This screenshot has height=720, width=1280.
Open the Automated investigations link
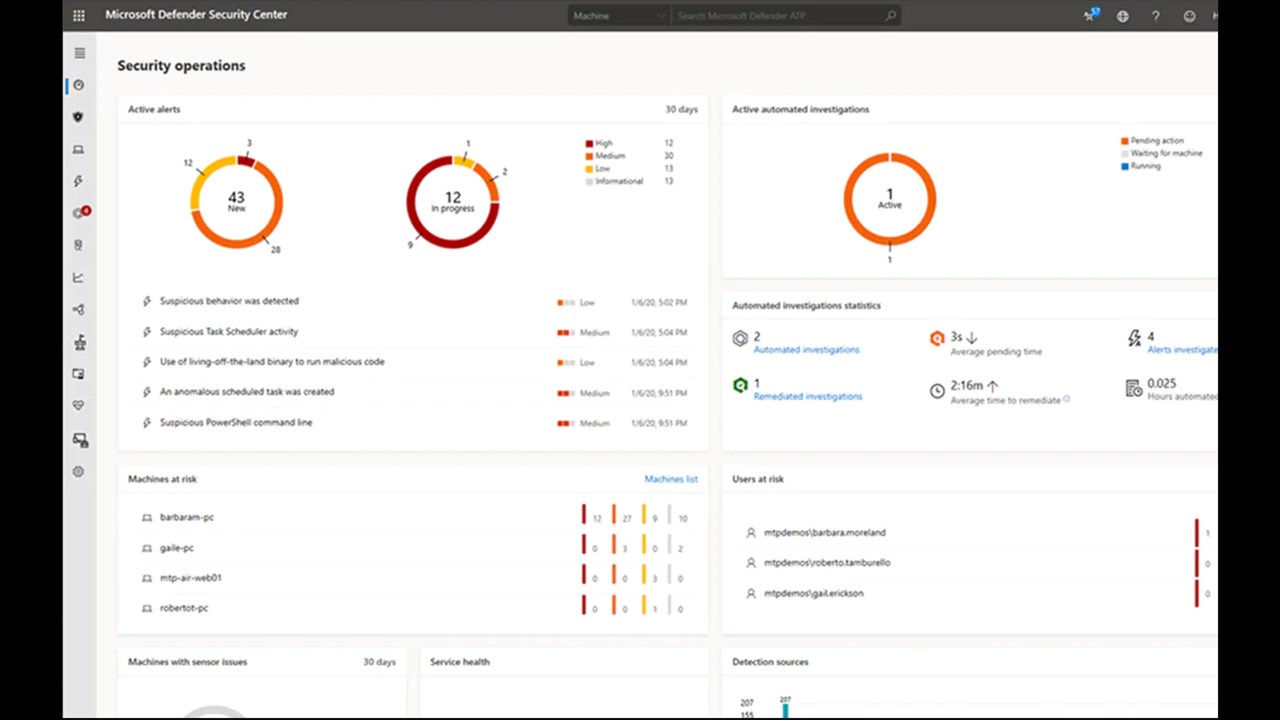806,350
